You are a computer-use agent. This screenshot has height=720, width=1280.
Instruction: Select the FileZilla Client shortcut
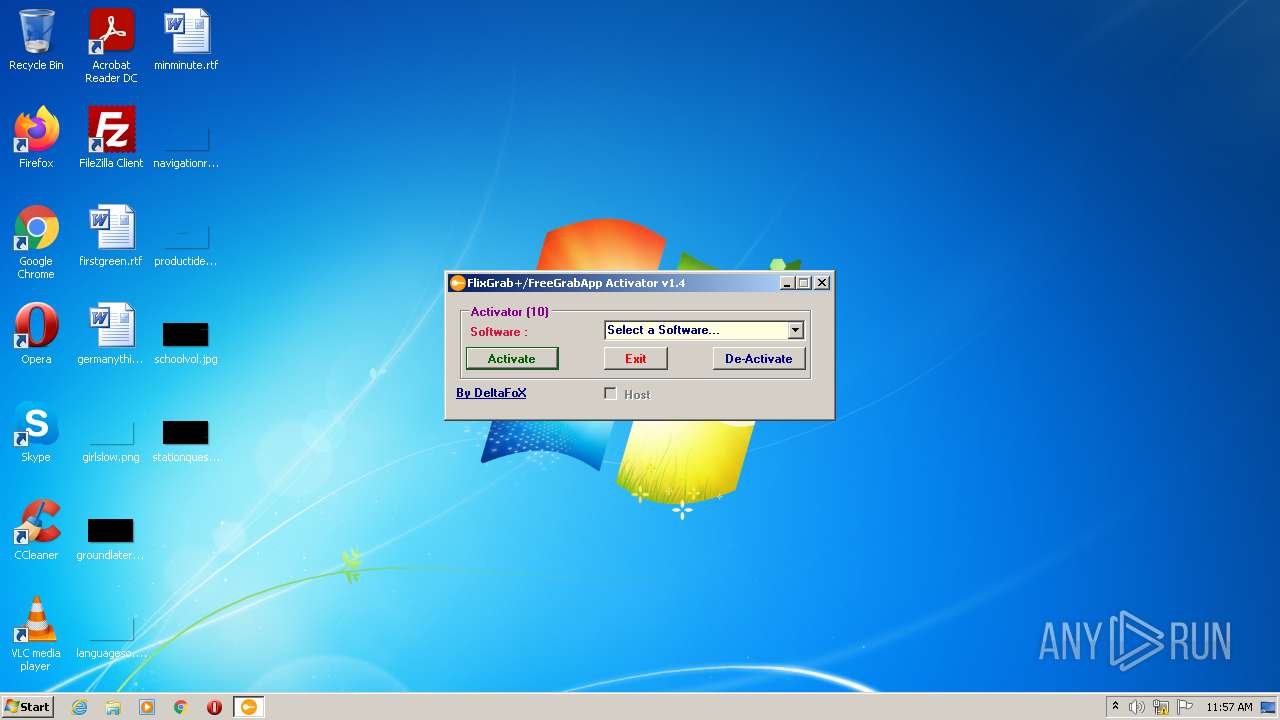click(111, 138)
